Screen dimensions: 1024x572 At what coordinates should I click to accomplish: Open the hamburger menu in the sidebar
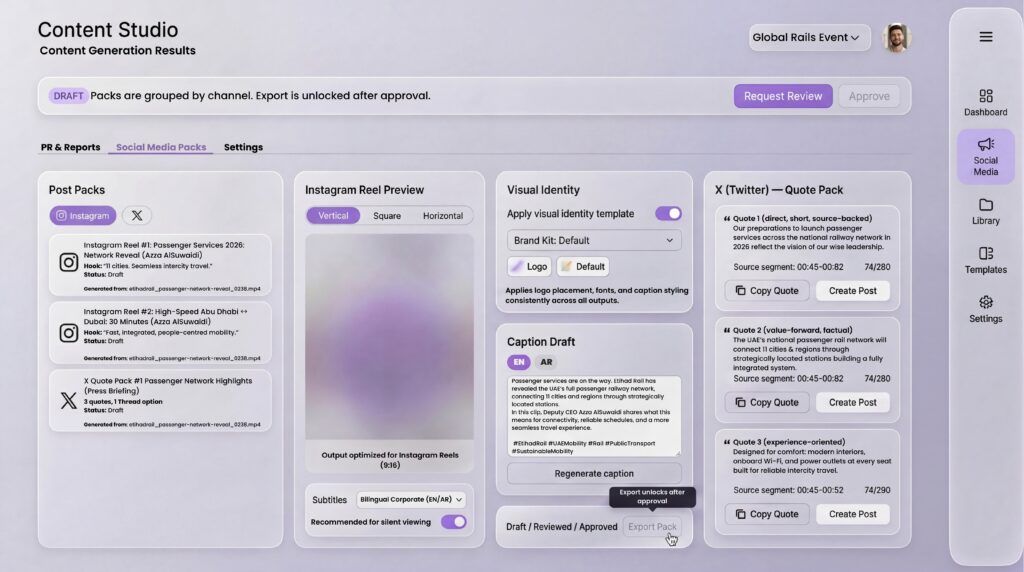(x=985, y=37)
